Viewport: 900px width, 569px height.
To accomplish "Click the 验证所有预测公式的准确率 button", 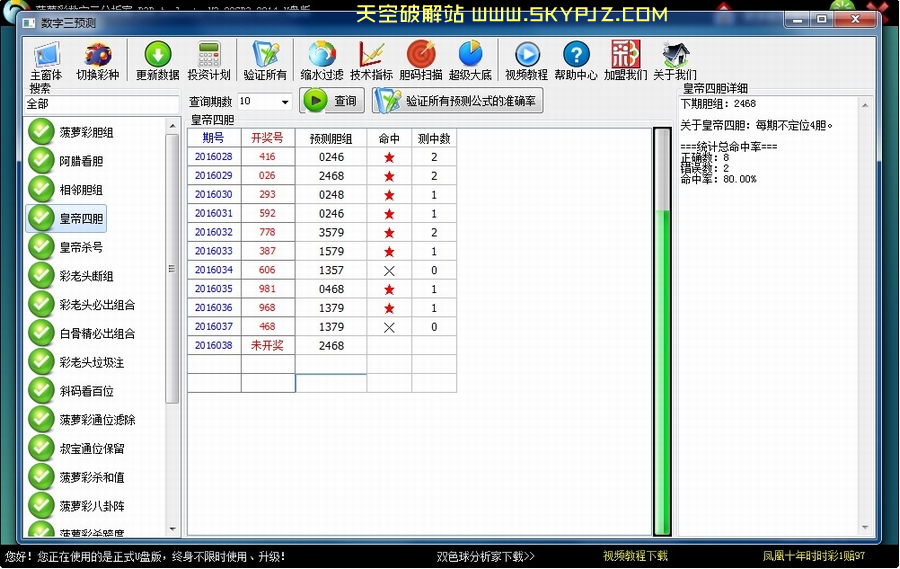I will pos(458,101).
